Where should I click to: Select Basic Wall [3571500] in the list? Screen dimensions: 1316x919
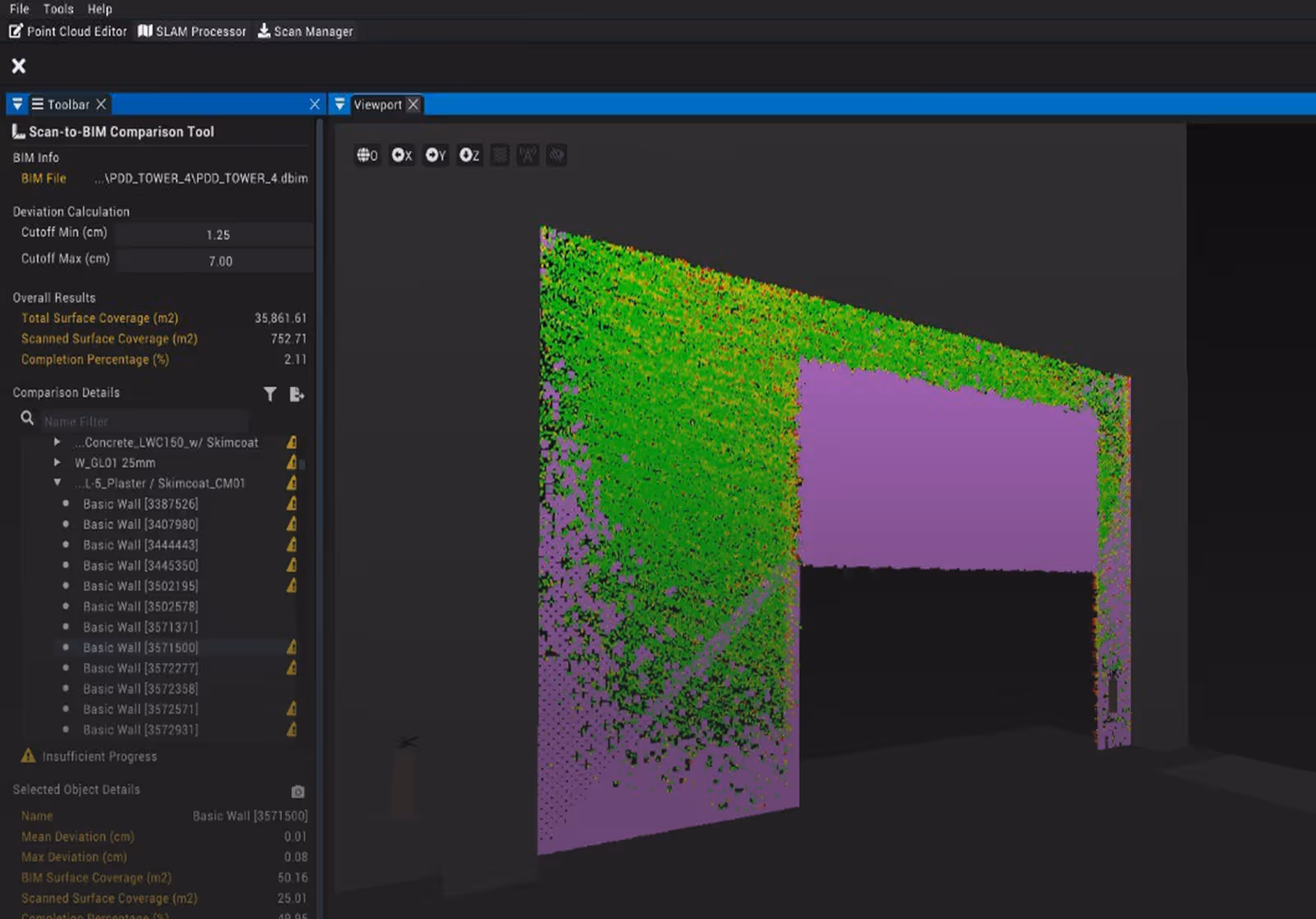(x=139, y=647)
